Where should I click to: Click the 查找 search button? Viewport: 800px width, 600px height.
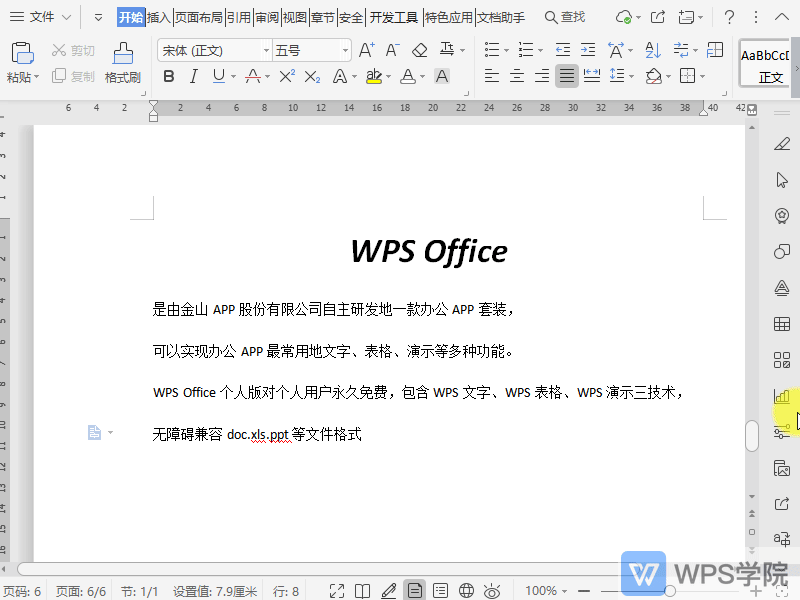[565, 17]
